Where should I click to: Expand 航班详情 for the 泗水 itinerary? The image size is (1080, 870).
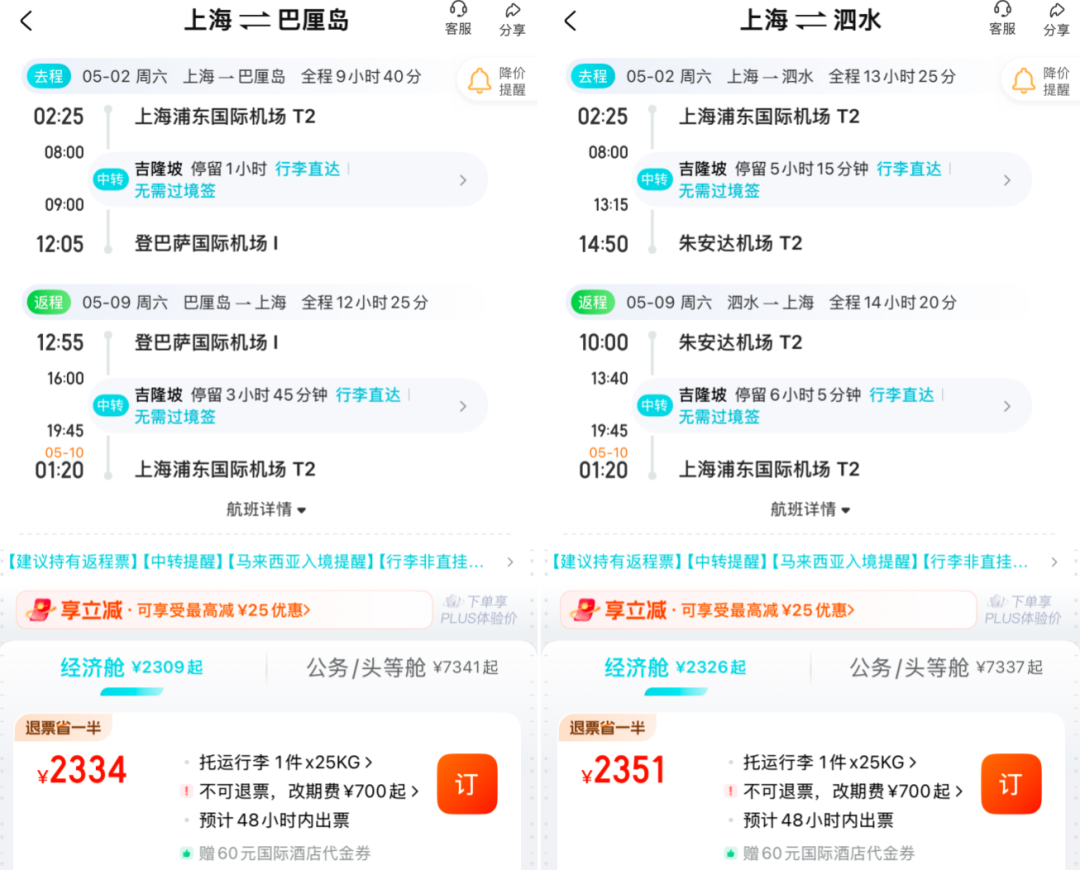click(810, 509)
